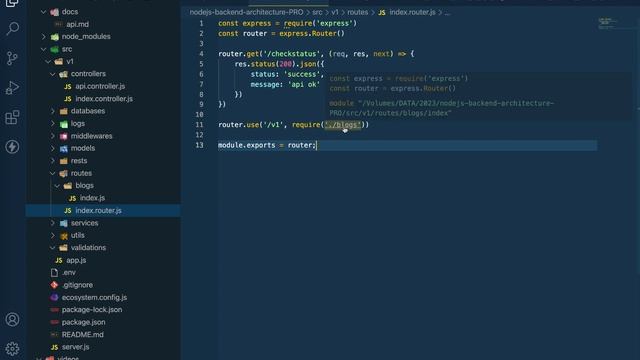Open README.md file

(x=82, y=334)
